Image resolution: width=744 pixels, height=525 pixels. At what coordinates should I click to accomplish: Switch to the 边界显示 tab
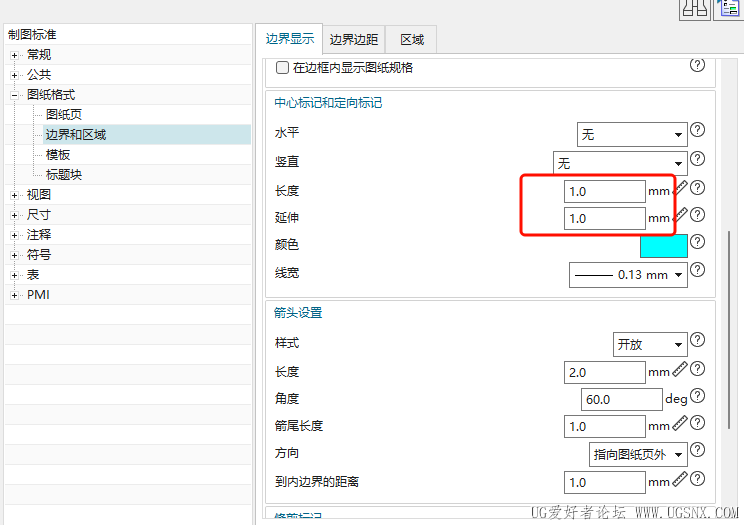[x=289, y=39]
